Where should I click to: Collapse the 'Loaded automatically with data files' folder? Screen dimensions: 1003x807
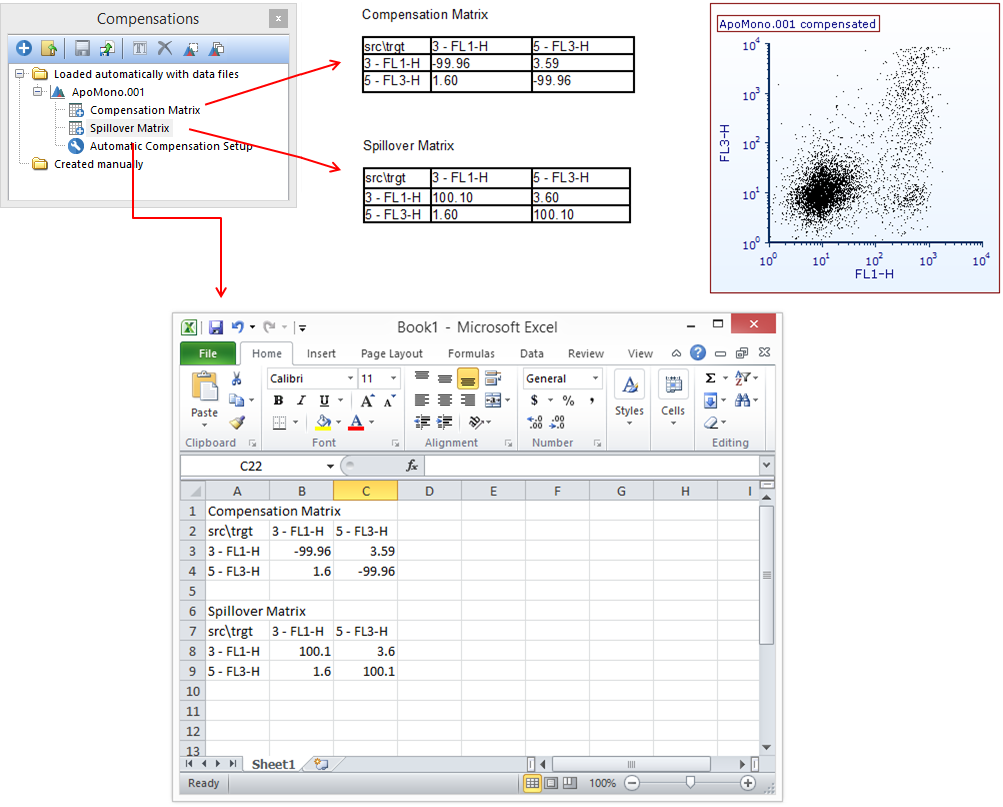point(20,74)
